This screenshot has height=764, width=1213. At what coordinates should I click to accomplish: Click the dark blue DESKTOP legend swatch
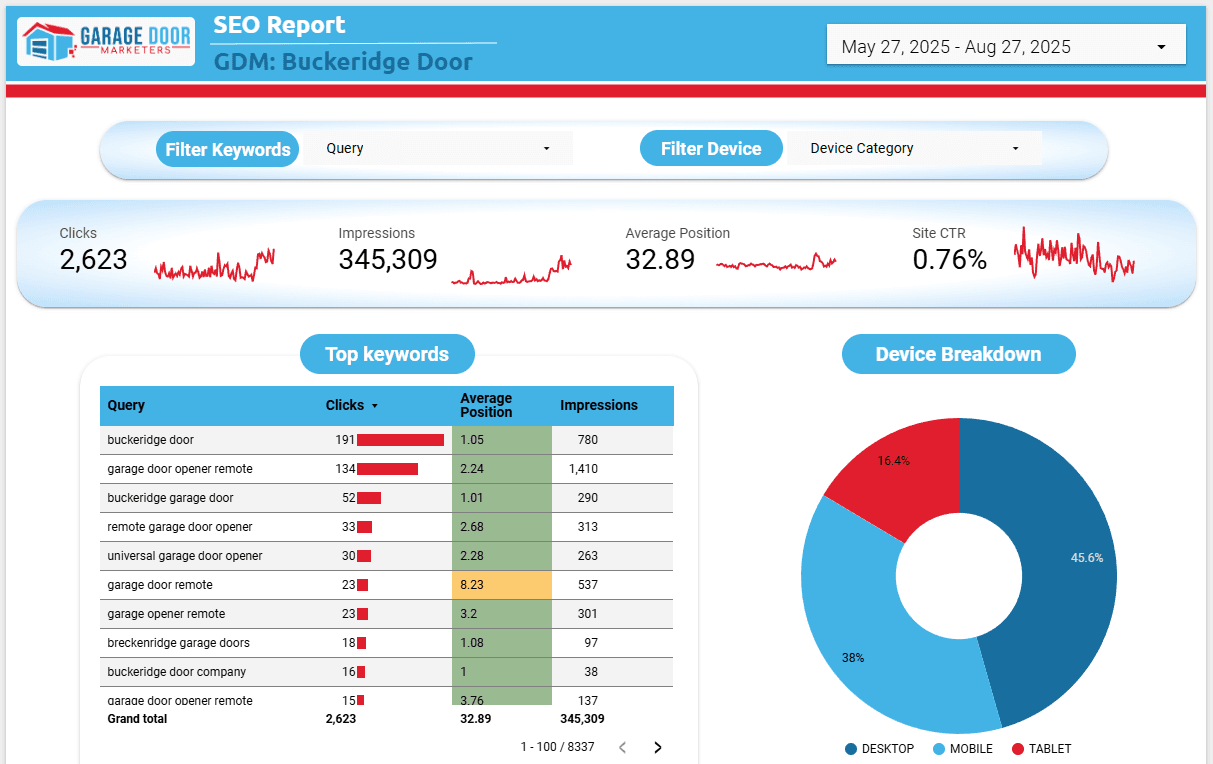point(851,748)
